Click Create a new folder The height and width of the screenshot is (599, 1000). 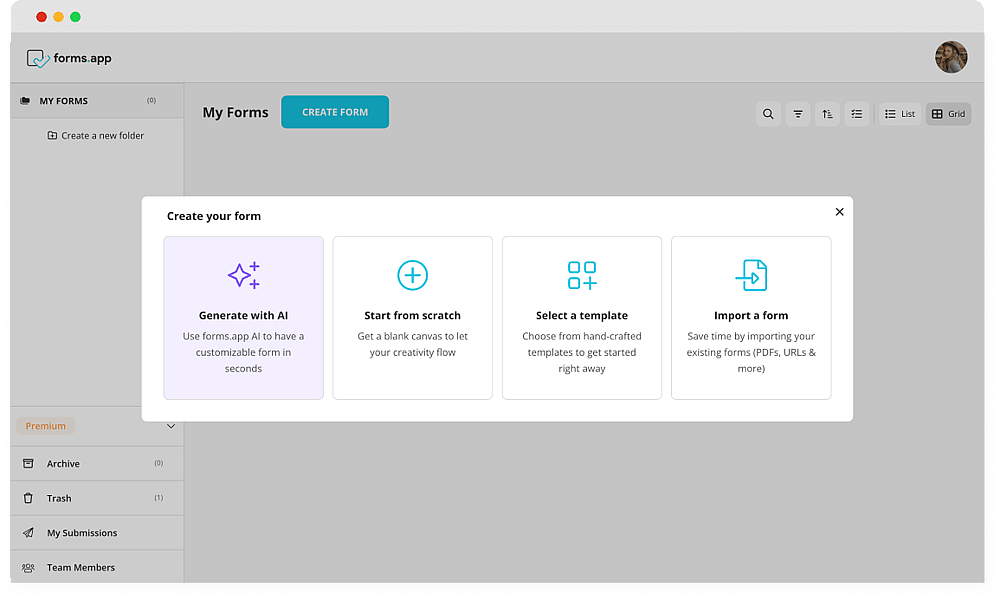tap(96, 136)
